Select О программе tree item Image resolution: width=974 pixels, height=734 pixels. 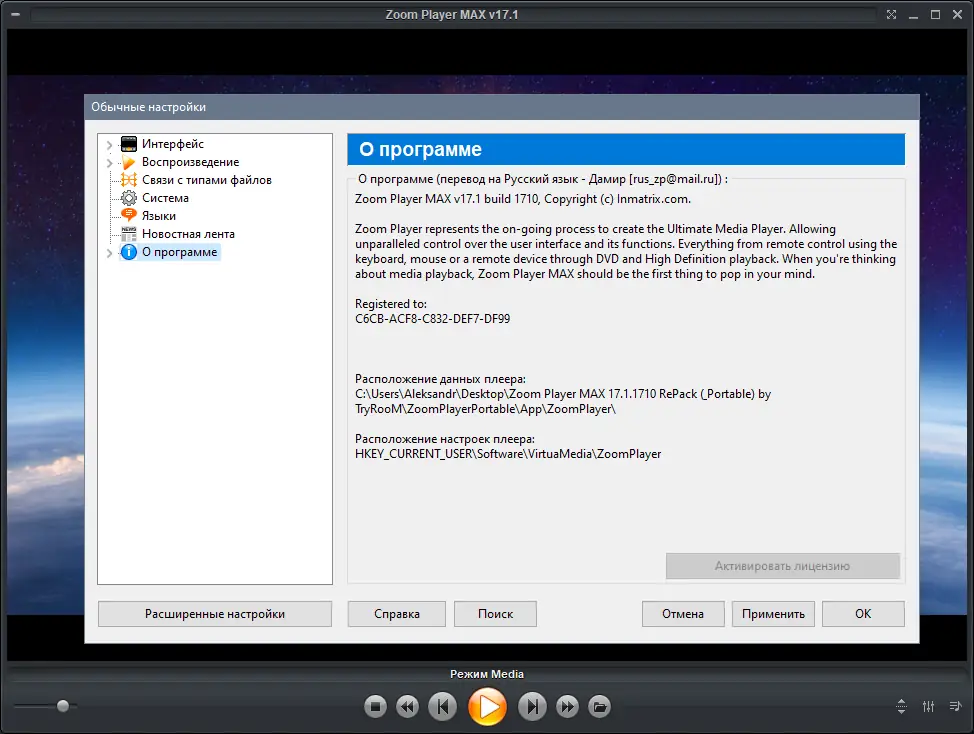click(180, 252)
